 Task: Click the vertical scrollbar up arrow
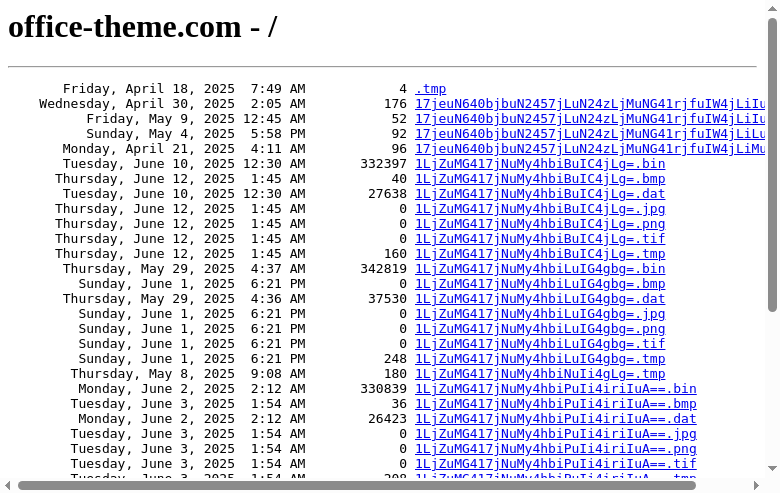pos(772,8)
